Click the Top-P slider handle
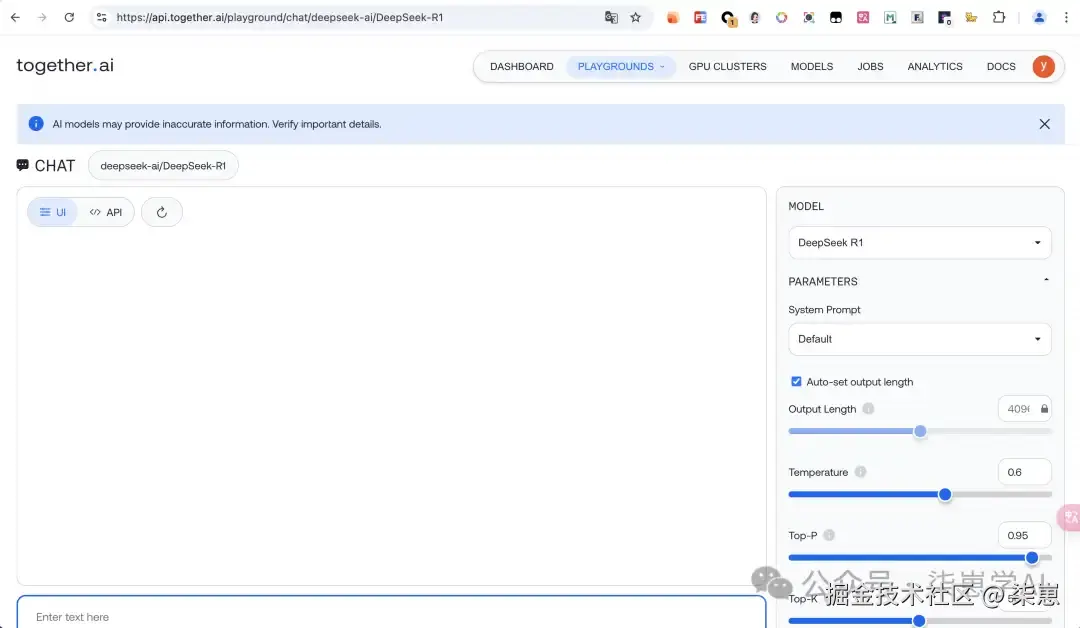This screenshot has width=1080, height=628. click(1032, 558)
